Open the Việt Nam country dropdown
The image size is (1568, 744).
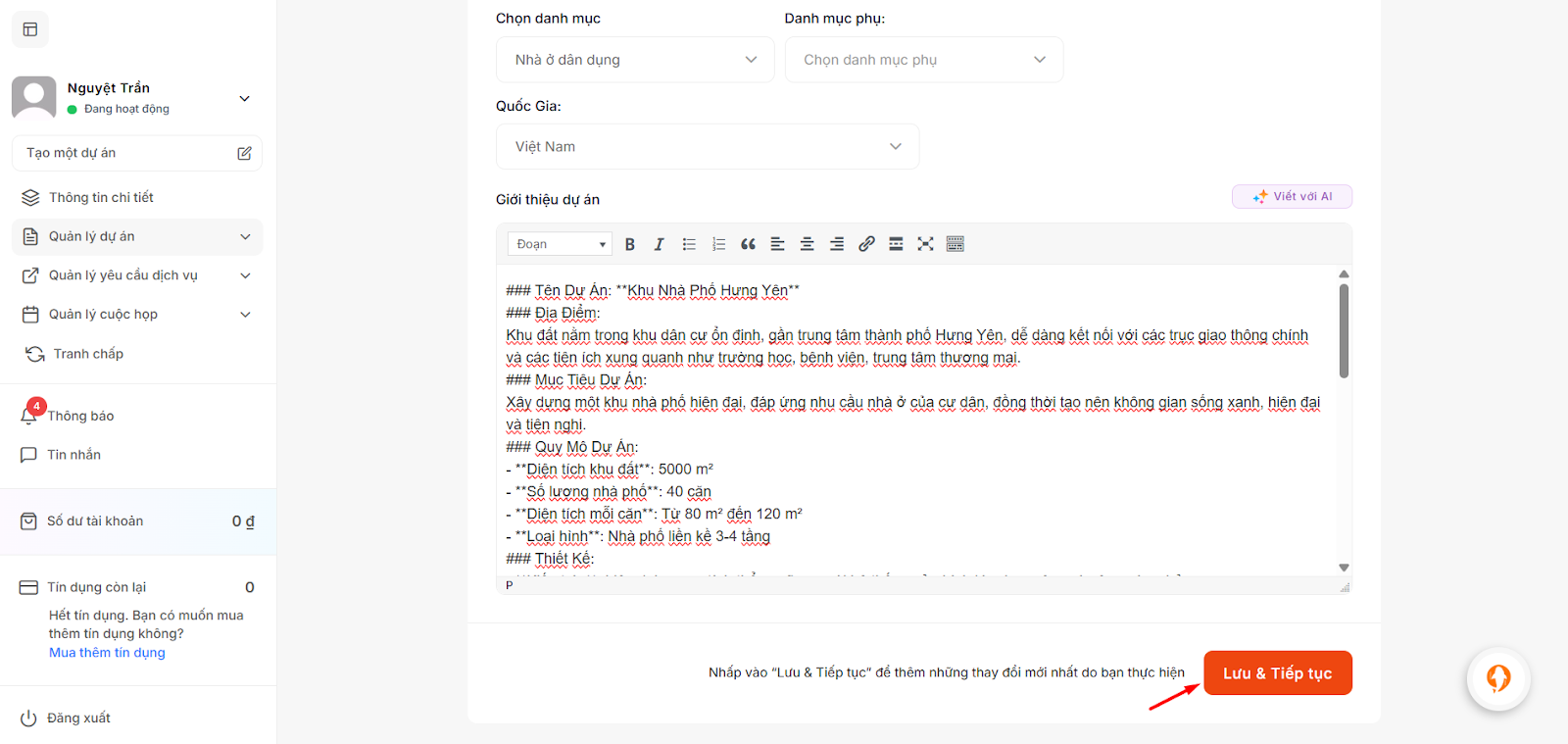(707, 146)
